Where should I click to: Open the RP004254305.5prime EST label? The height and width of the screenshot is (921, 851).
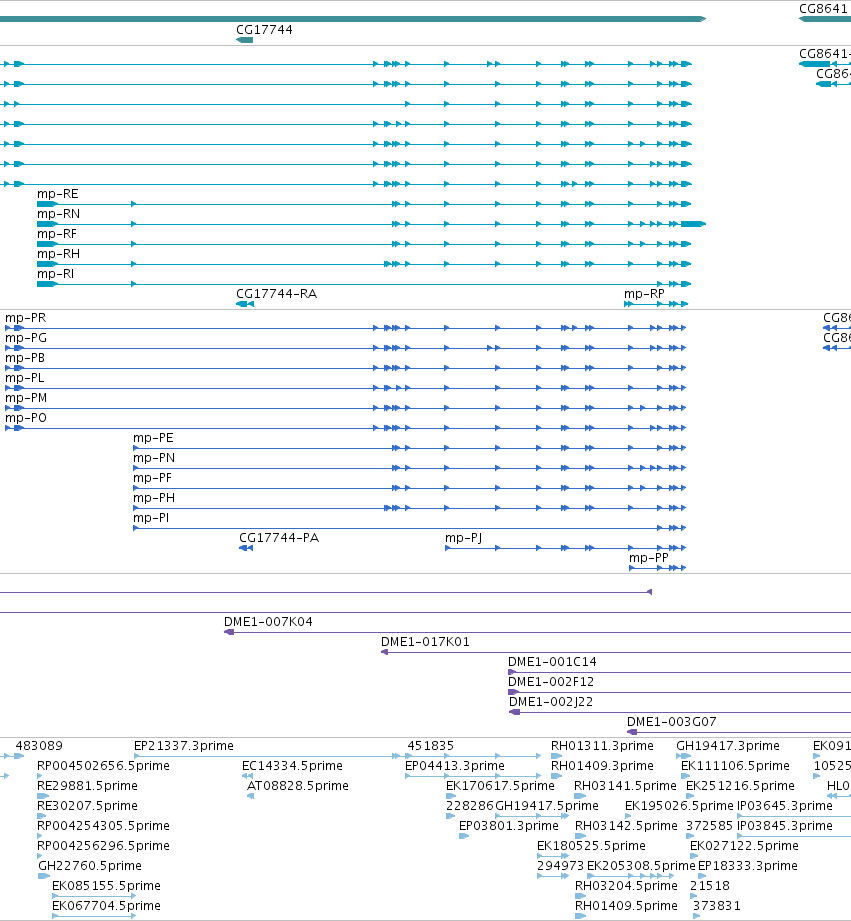(103, 825)
